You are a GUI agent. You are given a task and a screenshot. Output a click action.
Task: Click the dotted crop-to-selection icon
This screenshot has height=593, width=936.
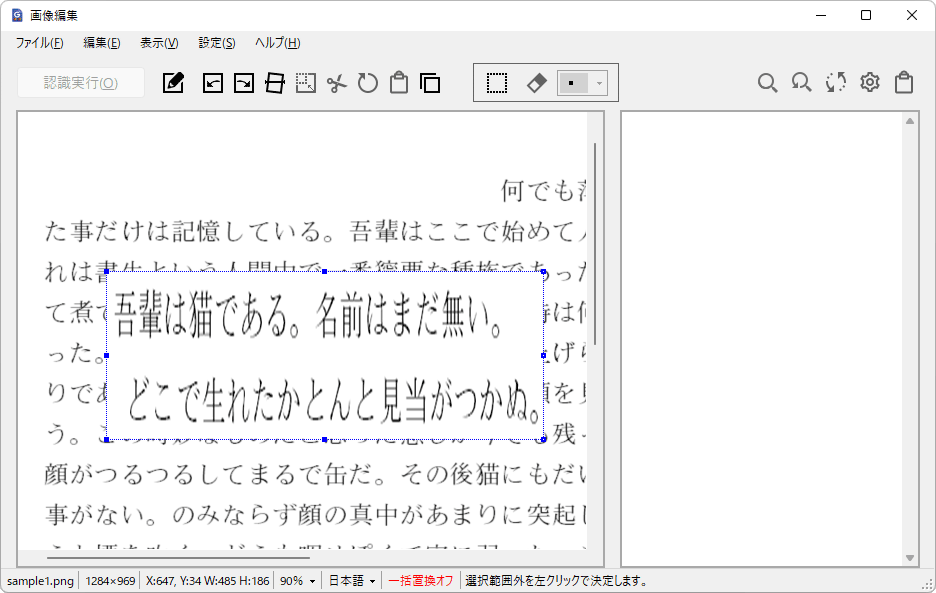306,82
